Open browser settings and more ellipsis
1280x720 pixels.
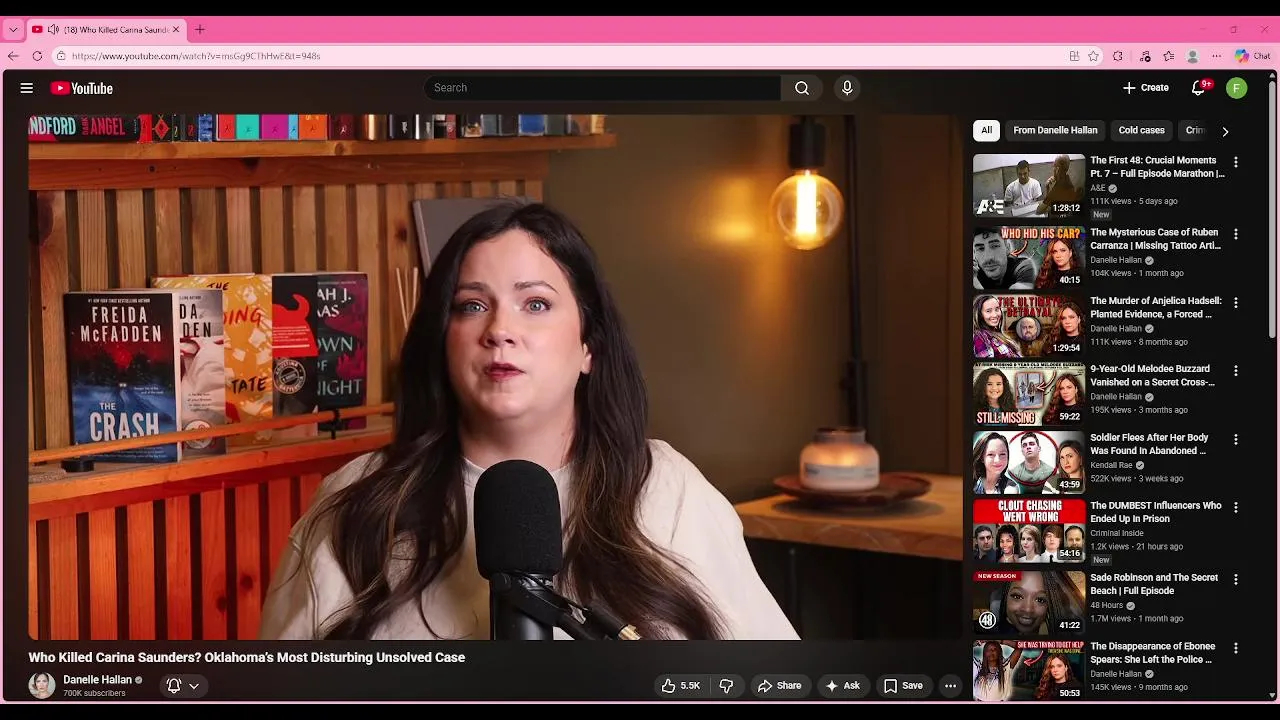coord(1216,56)
